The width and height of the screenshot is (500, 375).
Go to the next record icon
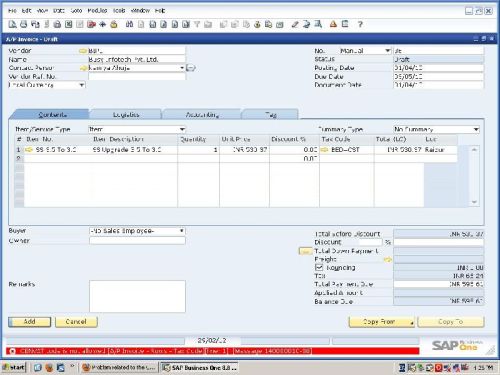[175, 24]
